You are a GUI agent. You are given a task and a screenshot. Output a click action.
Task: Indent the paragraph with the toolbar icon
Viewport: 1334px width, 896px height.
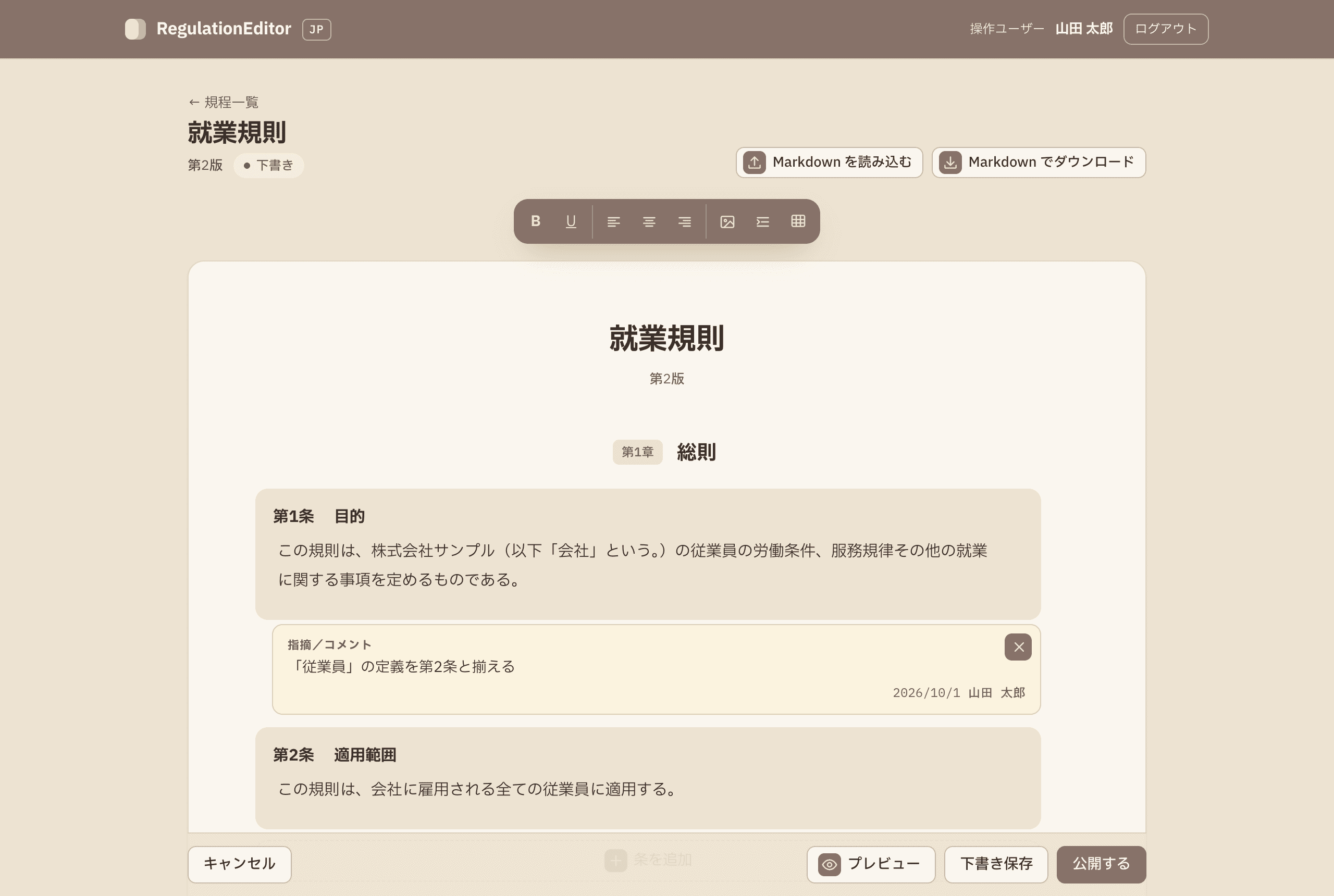762,221
